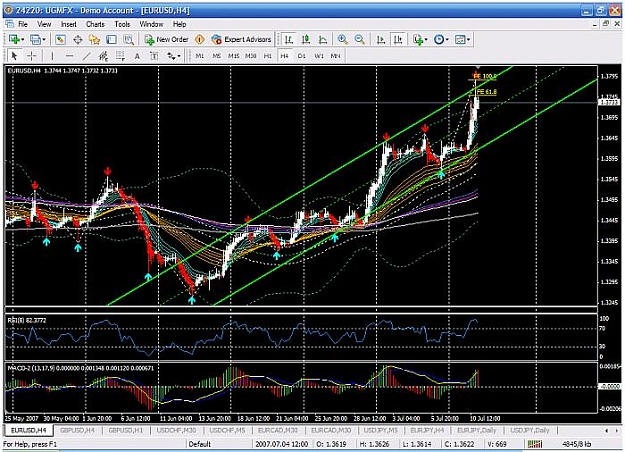625x452 pixels.
Task: Open the Strategy Tester magnifier icon
Action: tap(128, 39)
